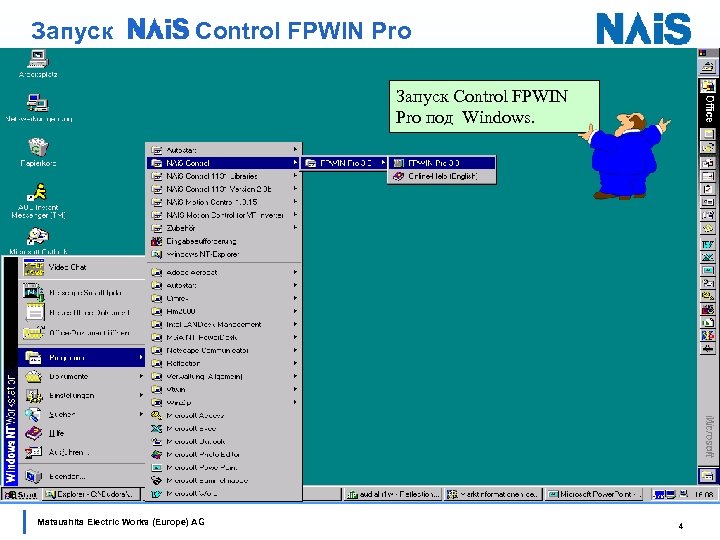Select Microsoft Outlook in the Programme menu
Viewport: 720px width, 540px height.
point(224,441)
